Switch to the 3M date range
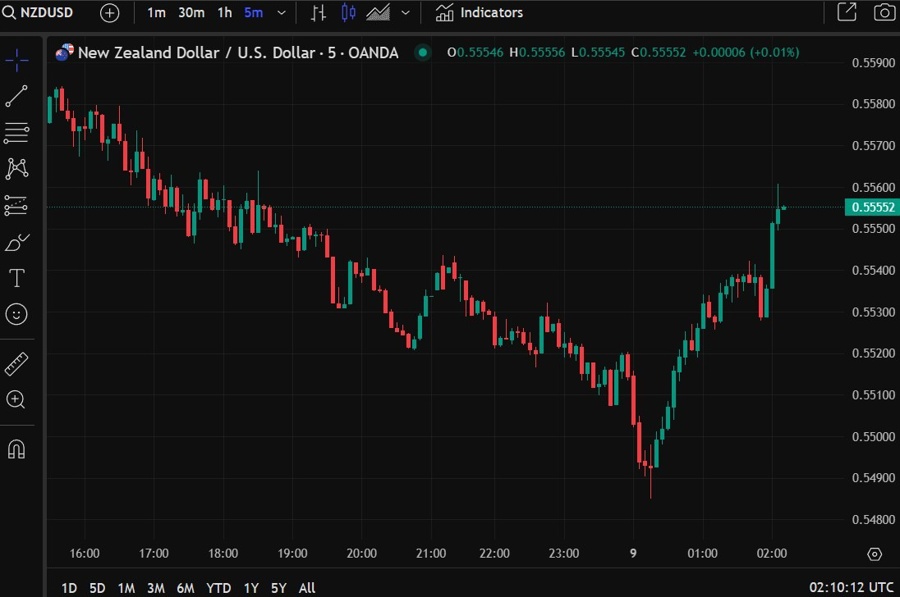This screenshot has height=597, width=900. [x=155, y=588]
